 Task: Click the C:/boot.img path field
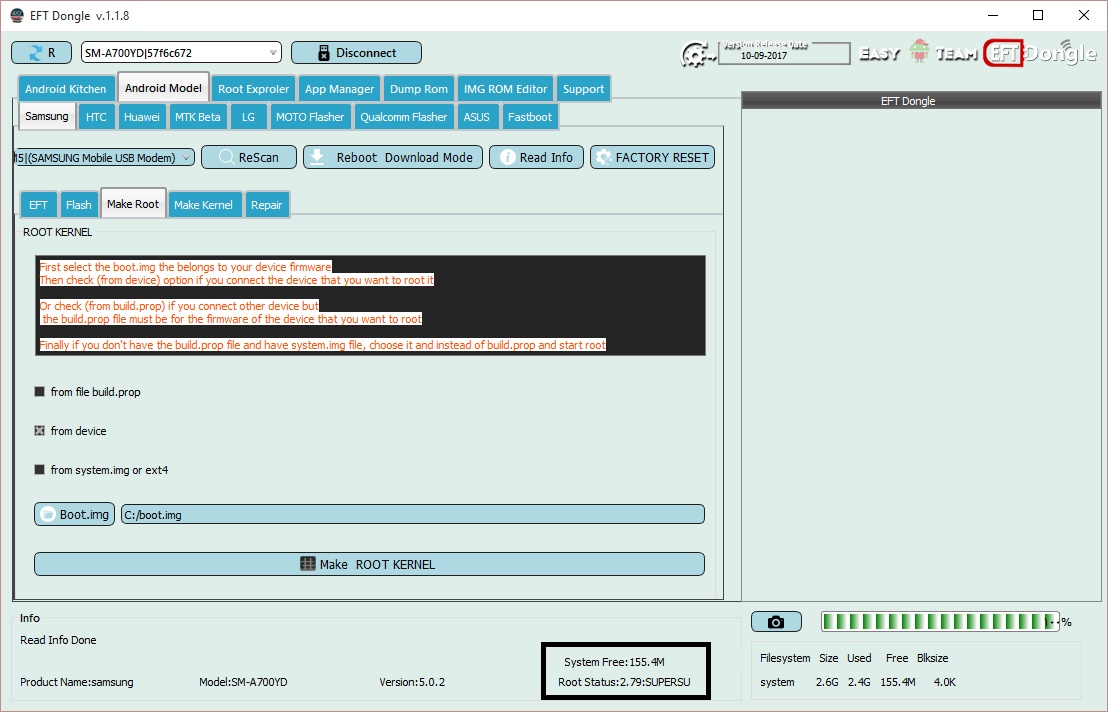(x=413, y=514)
